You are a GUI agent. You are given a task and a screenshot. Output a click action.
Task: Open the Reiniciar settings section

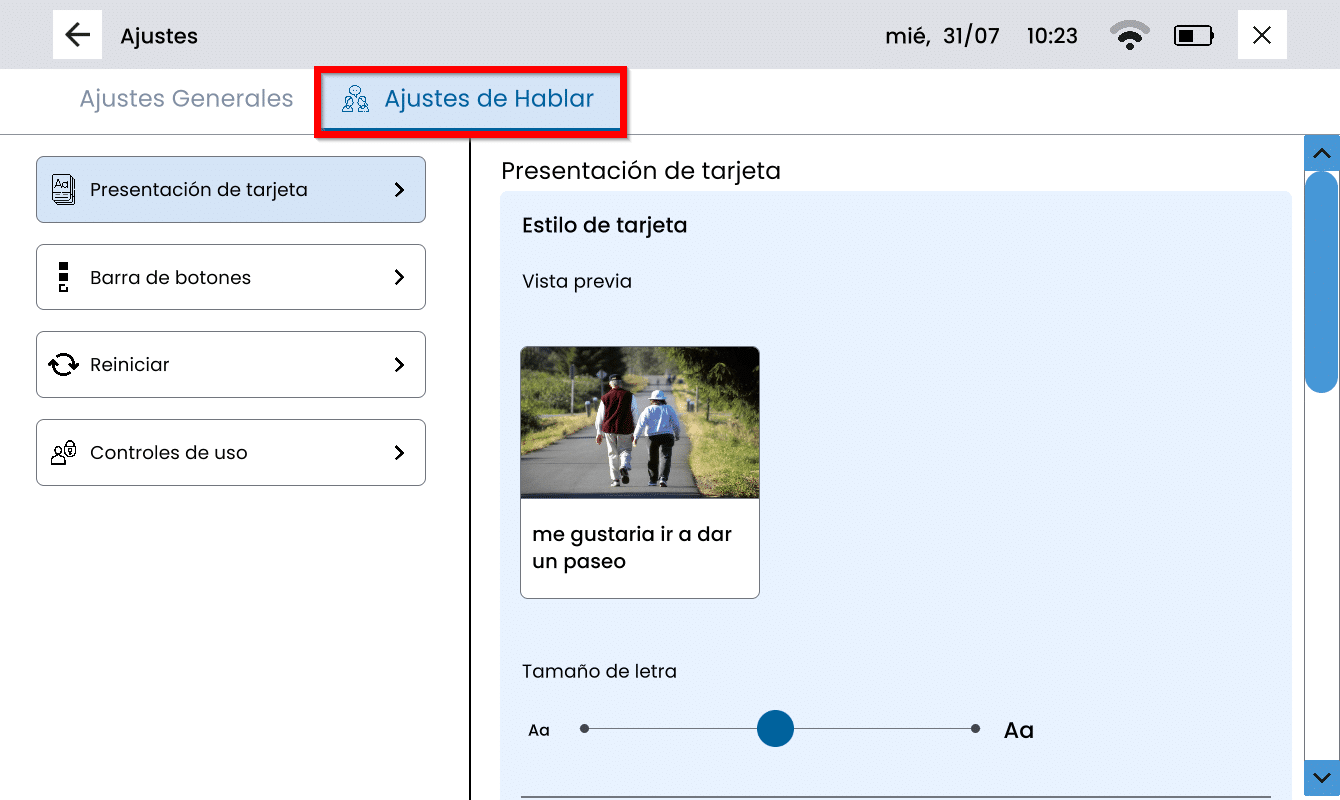(230, 365)
